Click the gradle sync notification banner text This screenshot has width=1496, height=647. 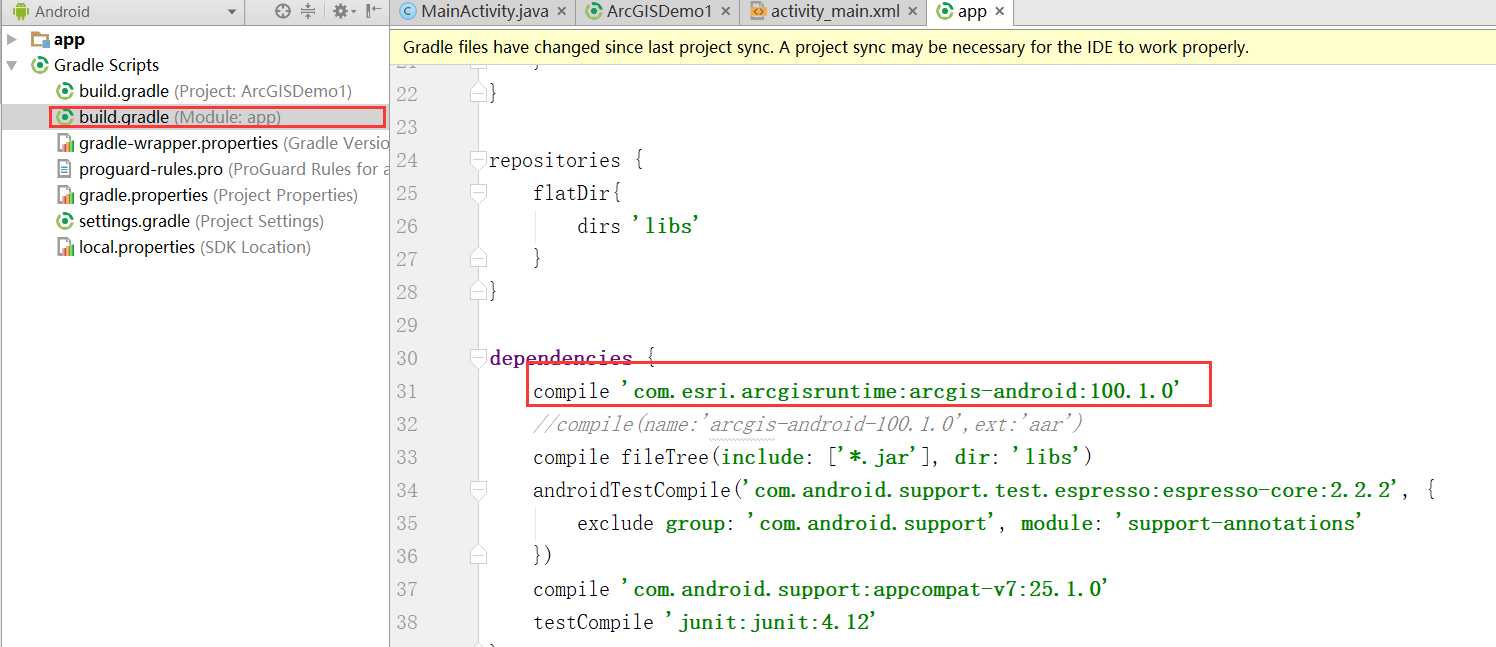point(826,47)
